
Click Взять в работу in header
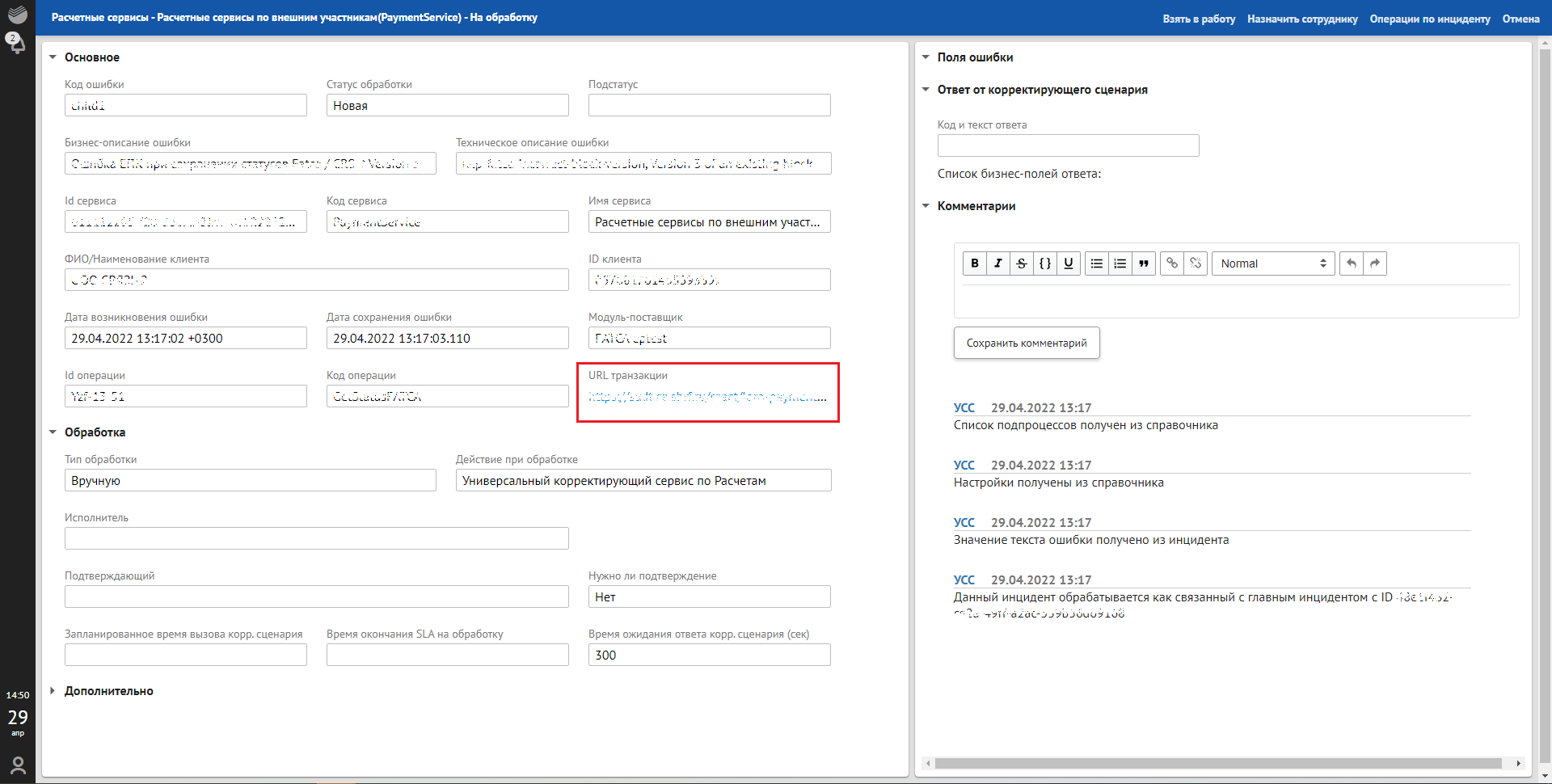click(x=1199, y=19)
